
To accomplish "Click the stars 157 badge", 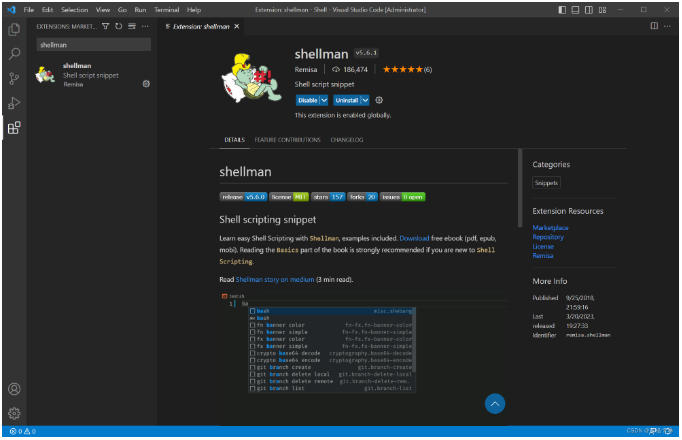I will [328, 197].
